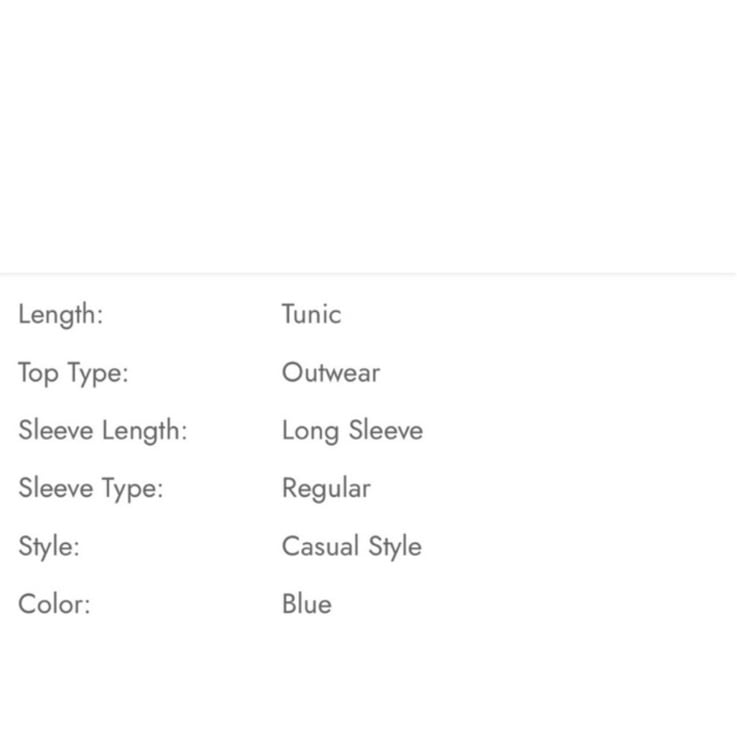The height and width of the screenshot is (737, 737).
Task: Click the blank white area above the specifications
Action: click(368, 130)
